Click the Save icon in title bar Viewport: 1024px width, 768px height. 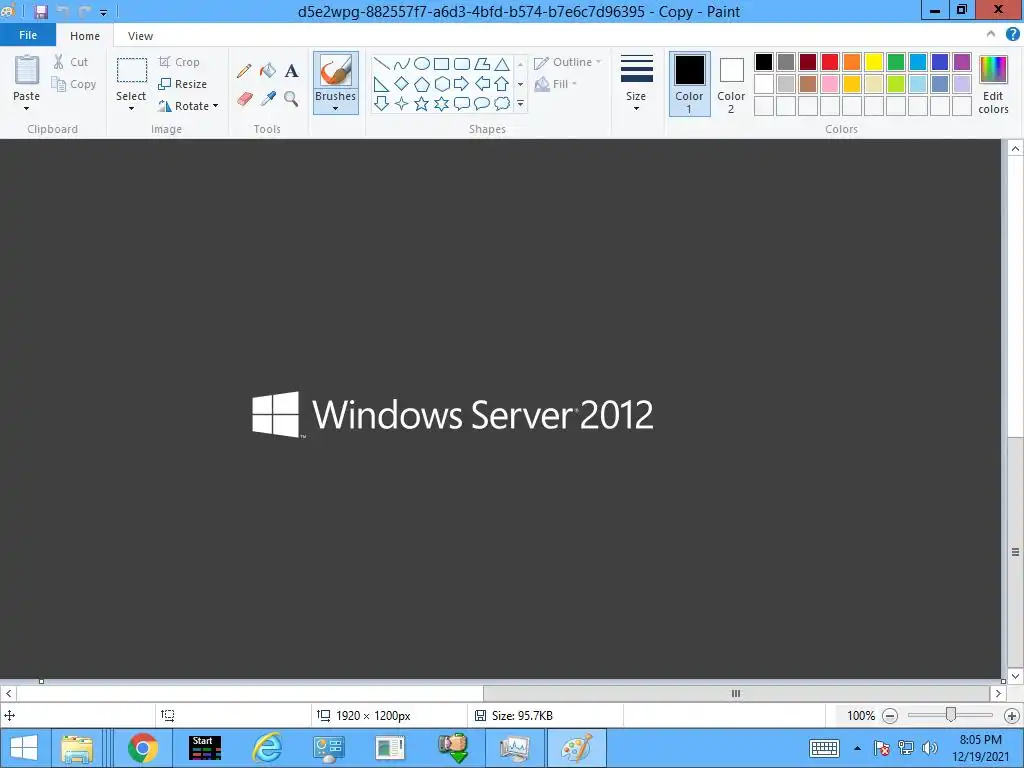tap(40, 12)
